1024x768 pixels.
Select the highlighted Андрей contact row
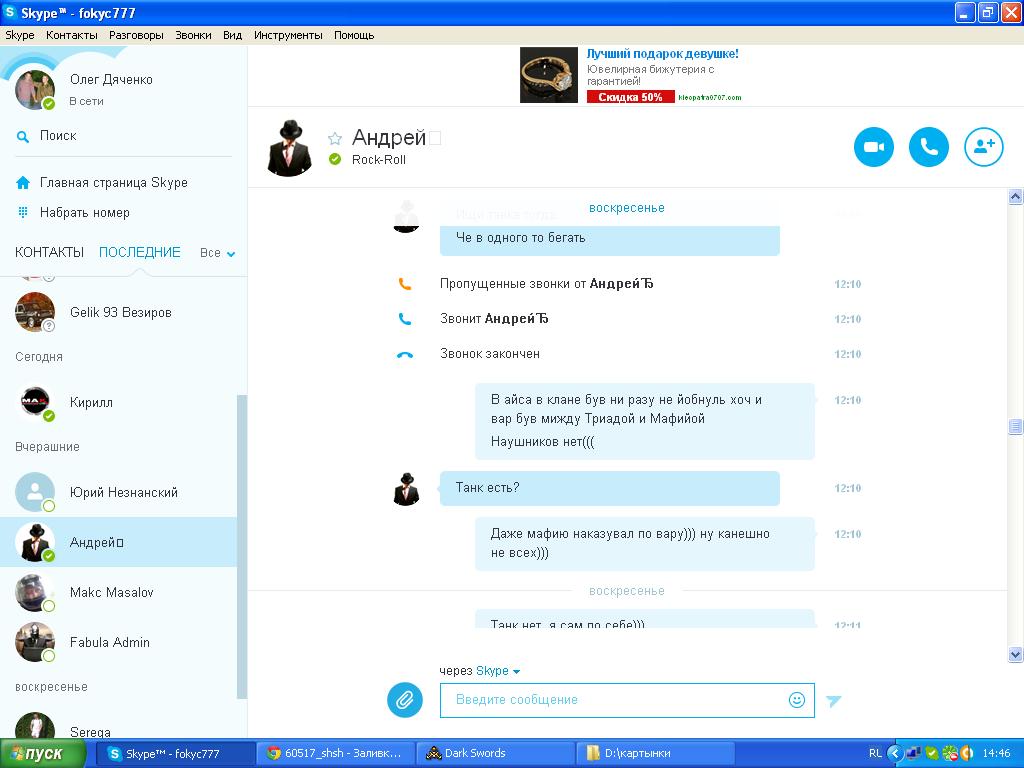coord(118,542)
